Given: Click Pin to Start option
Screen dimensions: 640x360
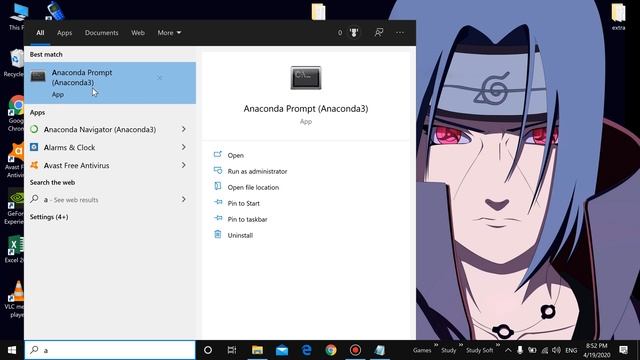Looking at the screenshot, I should [243, 203].
